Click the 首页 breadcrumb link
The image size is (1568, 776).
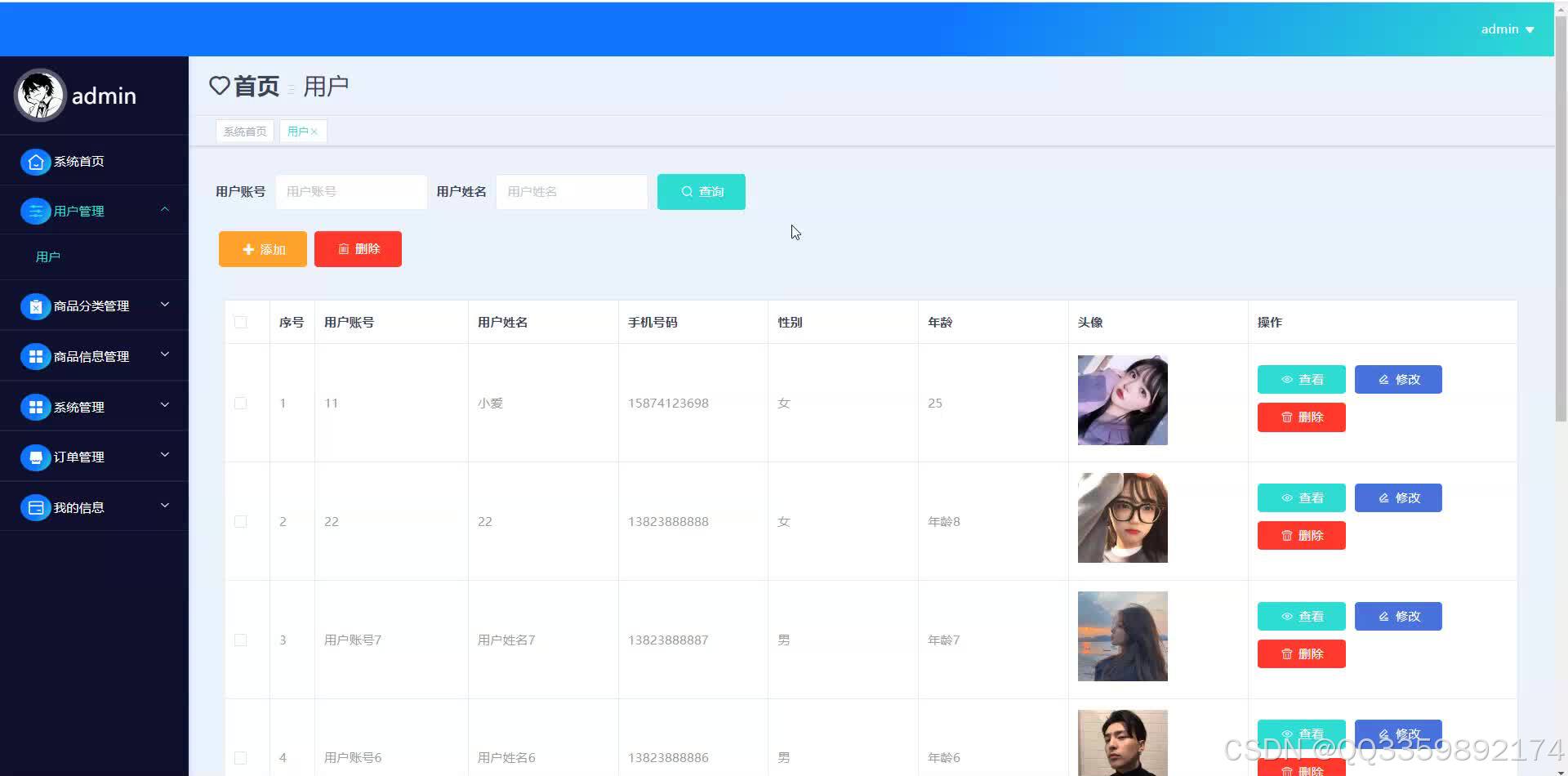pyautogui.click(x=256, y=86)
